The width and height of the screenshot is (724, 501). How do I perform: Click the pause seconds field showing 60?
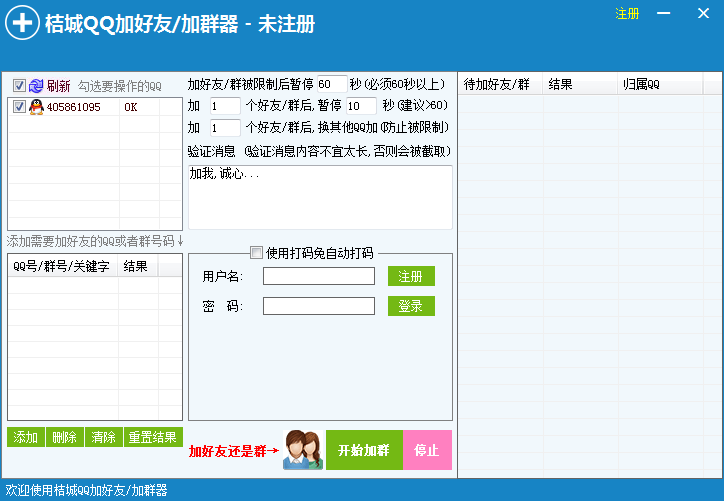click(332, 84)
